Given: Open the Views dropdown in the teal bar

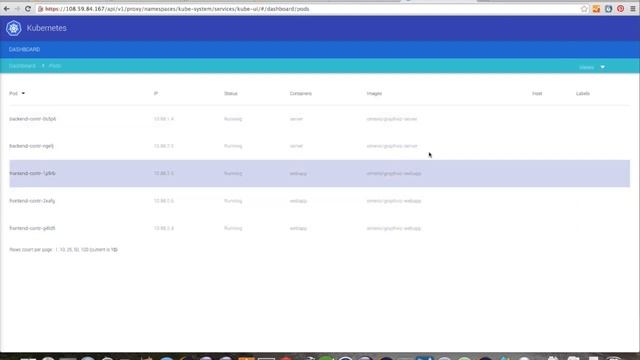Looking at the screenshot, I should pos(592,67).
